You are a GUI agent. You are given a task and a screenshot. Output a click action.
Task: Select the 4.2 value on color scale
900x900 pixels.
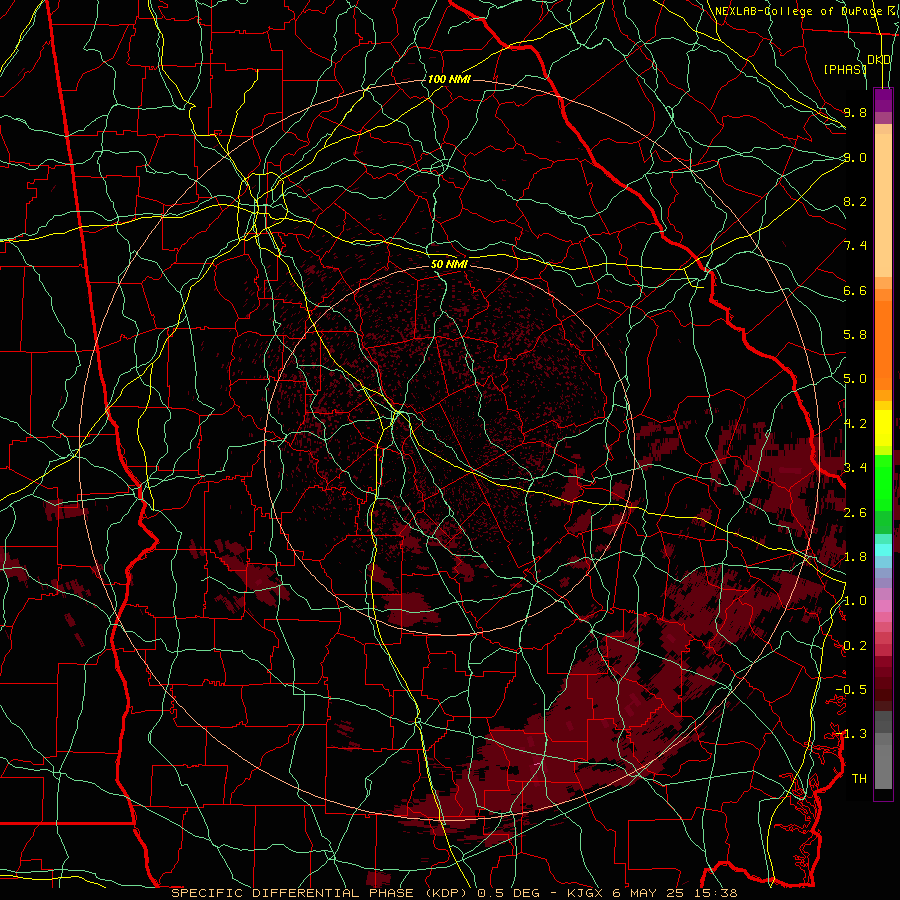click(855, 424)
